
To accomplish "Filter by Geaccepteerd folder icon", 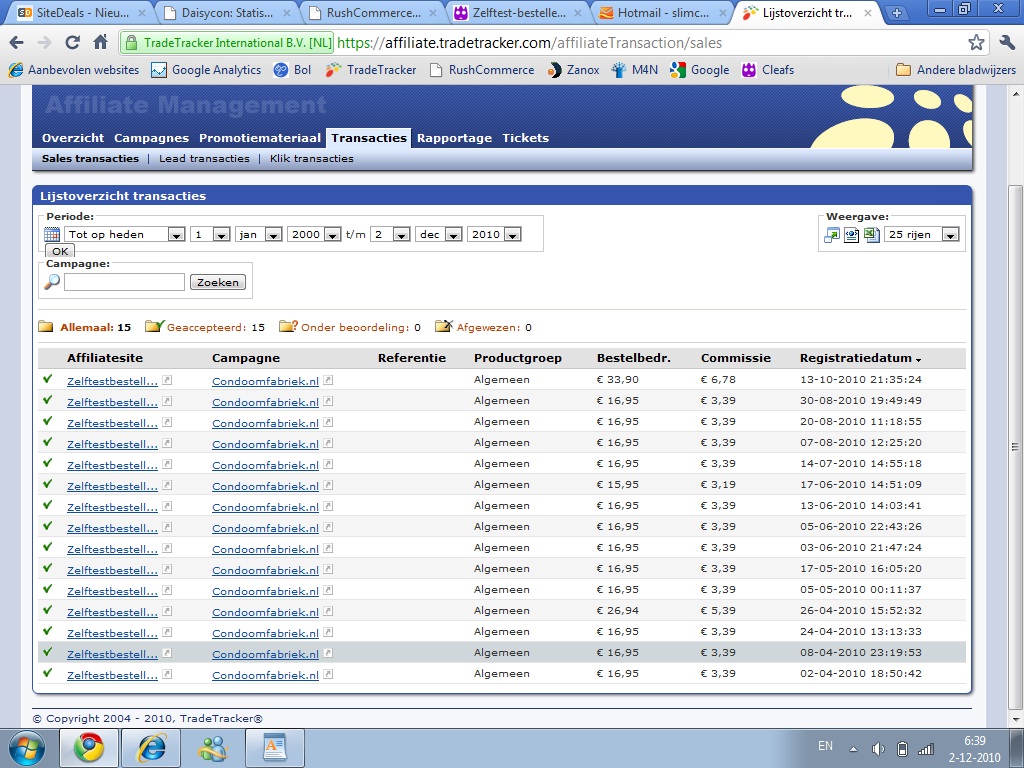I will [x=155, y=326].
